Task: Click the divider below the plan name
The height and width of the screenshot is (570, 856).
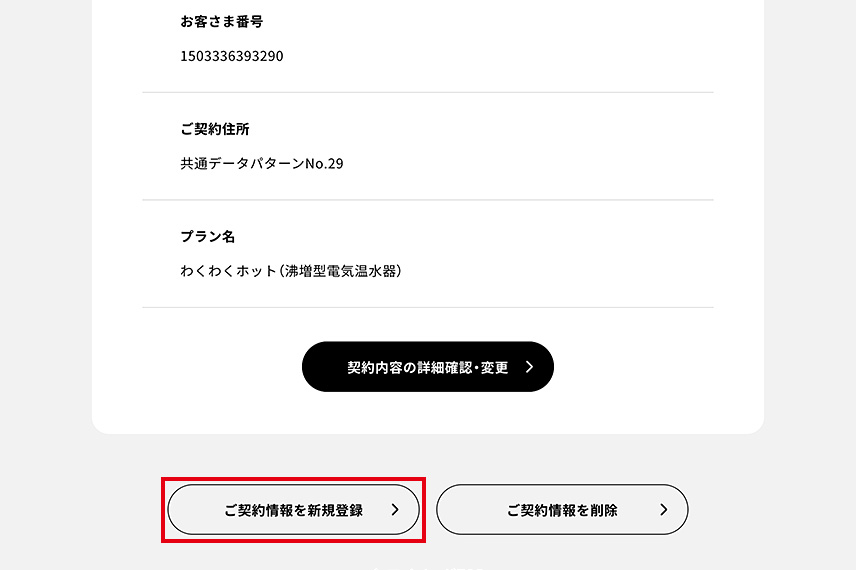Action: click(x=427, y=307)
